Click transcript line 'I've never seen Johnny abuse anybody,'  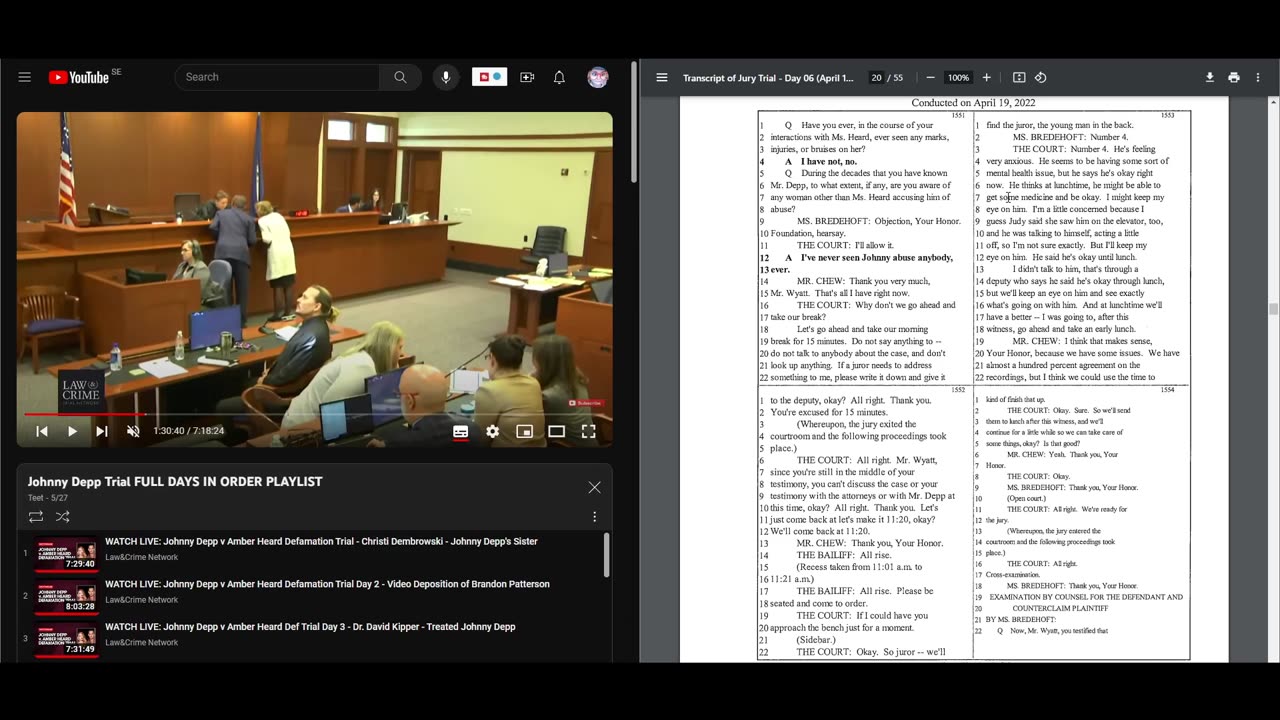pyautogui.click(x=877, y=257)
